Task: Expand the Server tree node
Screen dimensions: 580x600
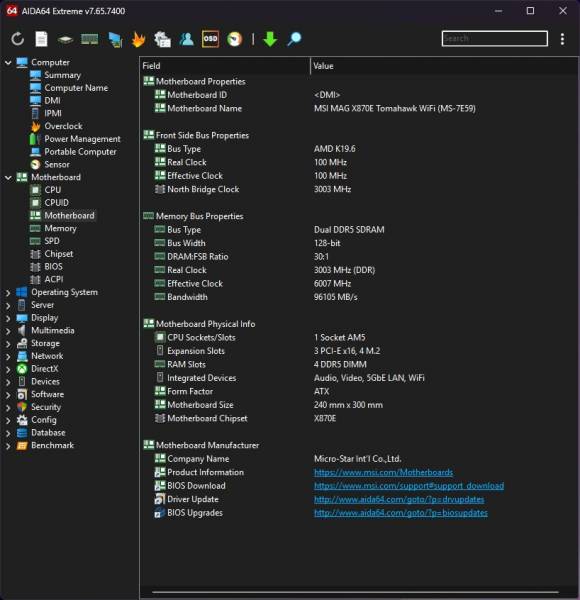Action: 8,305
